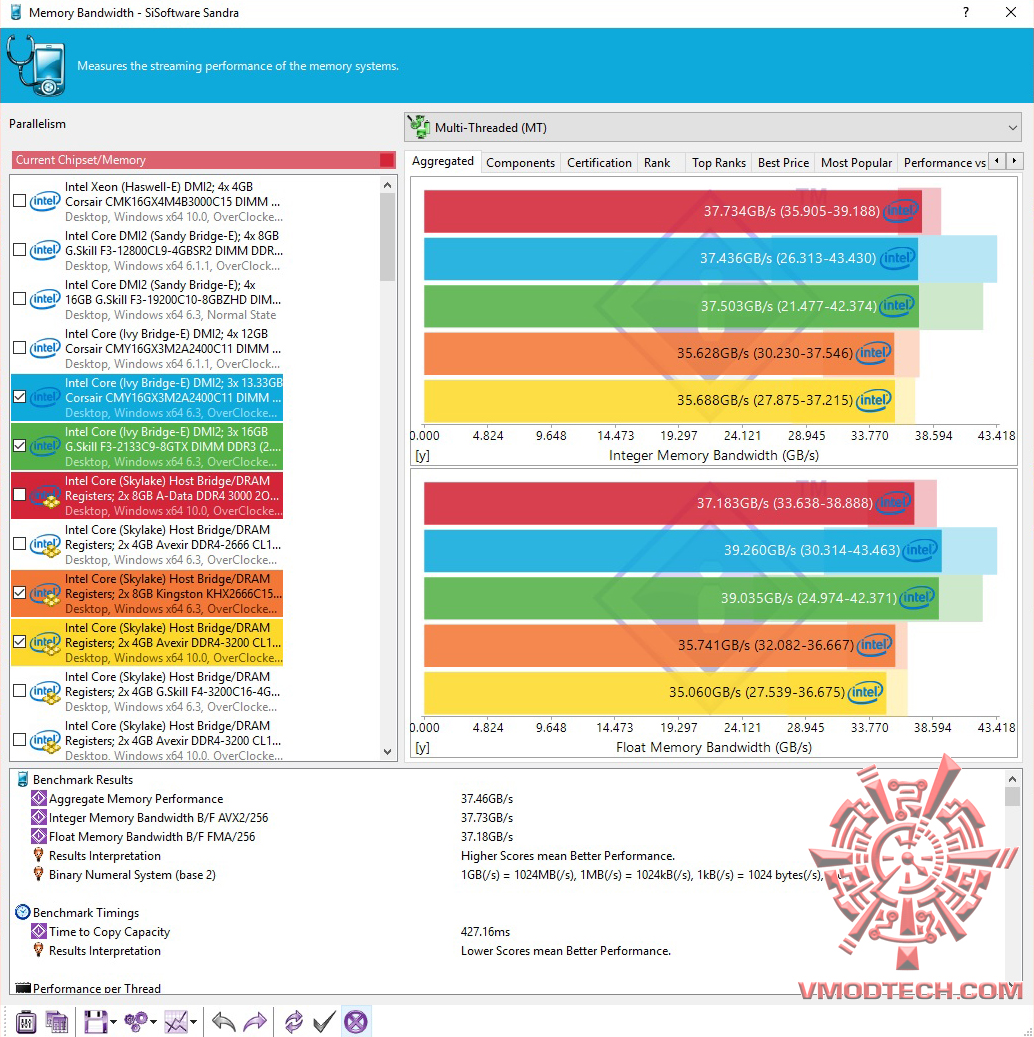Image resolution: width=1034 pixels, height=1037 pixels.
Task: Uncheck Ivy Bridge-E 3x 13.33GB Corsair entry
Action: click(20, 396)
